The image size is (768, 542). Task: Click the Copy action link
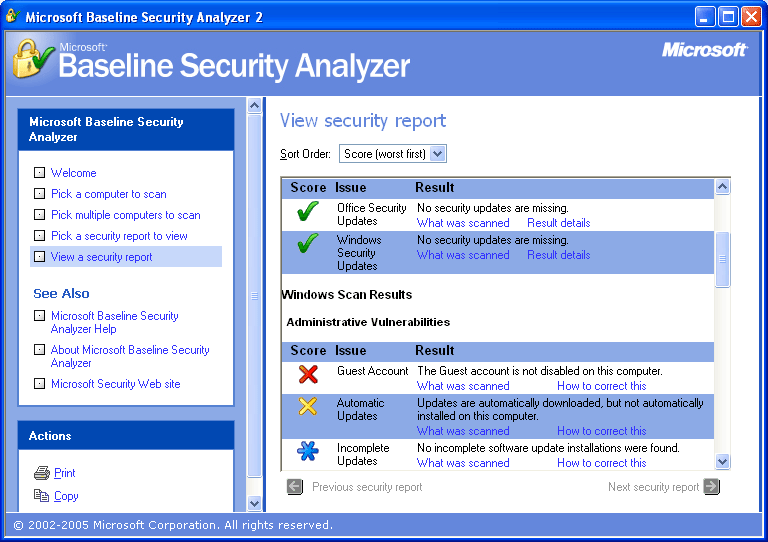(66, 496)
